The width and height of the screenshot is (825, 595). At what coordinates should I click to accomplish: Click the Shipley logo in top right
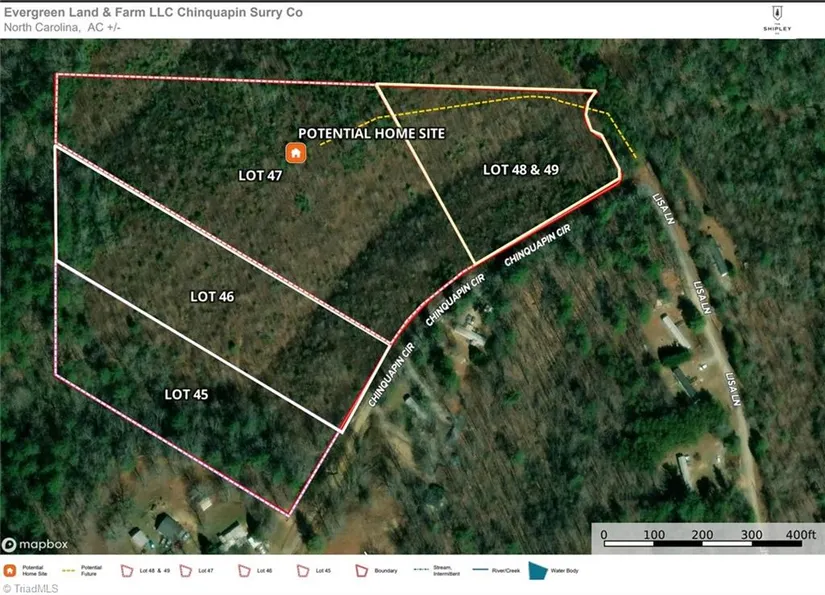coord(778,19)
